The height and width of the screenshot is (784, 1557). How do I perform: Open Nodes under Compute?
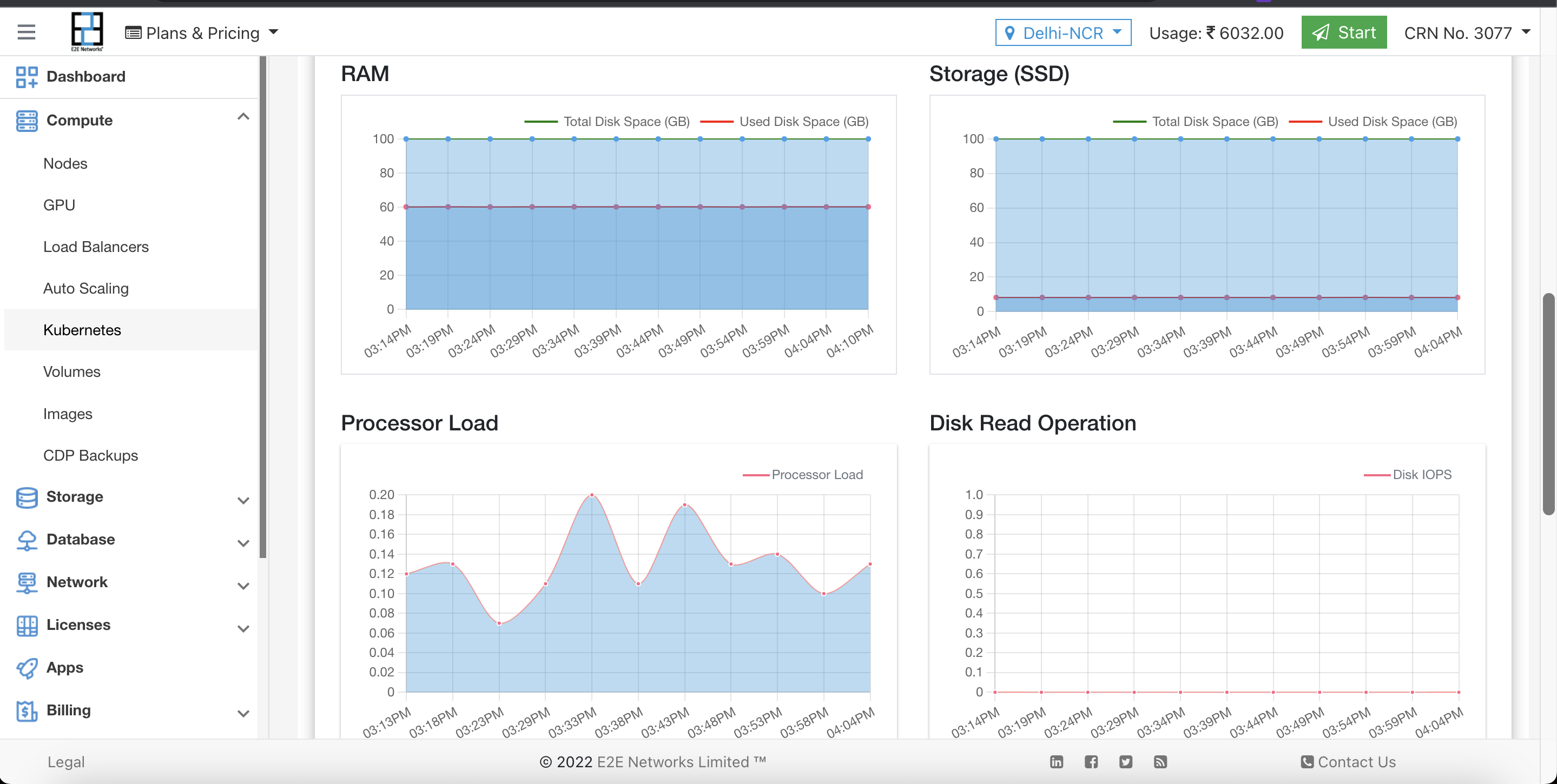coord(65,164)
